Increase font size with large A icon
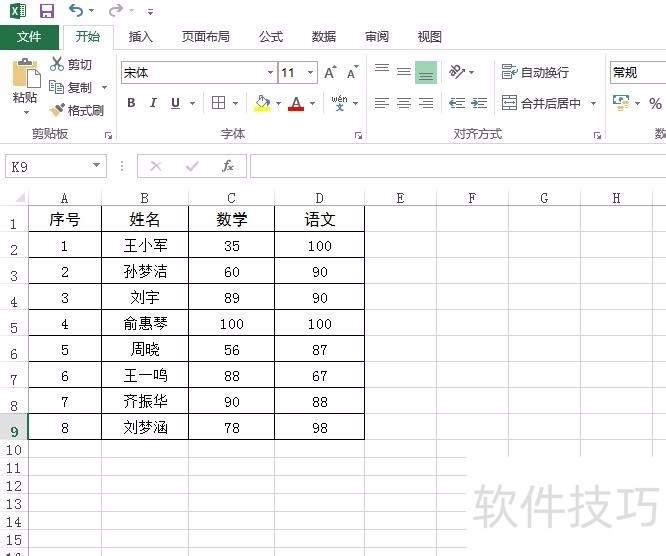666x556 pixels. coord(330,73)
